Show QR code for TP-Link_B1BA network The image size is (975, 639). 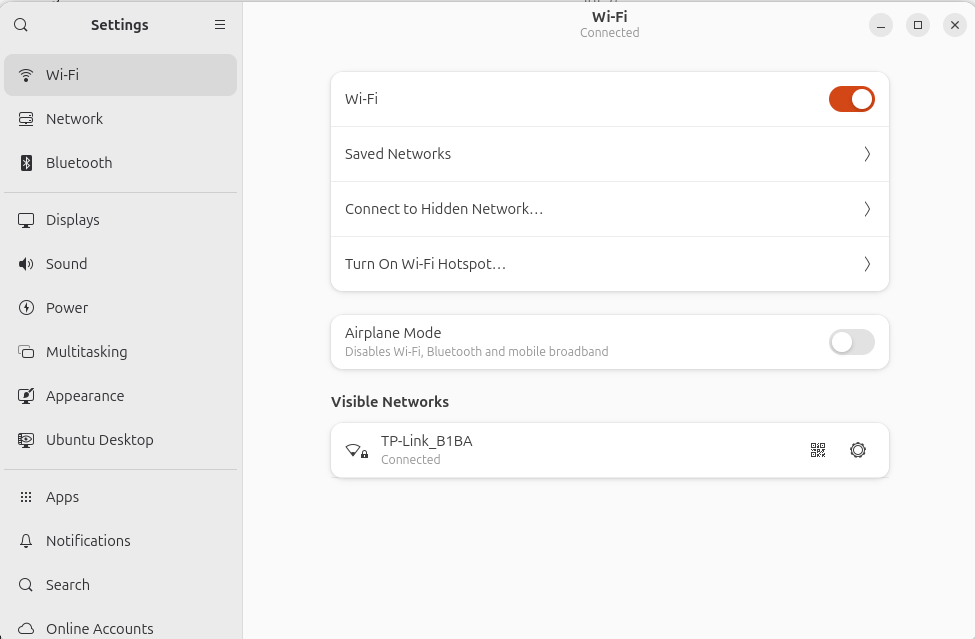point(818,450)
